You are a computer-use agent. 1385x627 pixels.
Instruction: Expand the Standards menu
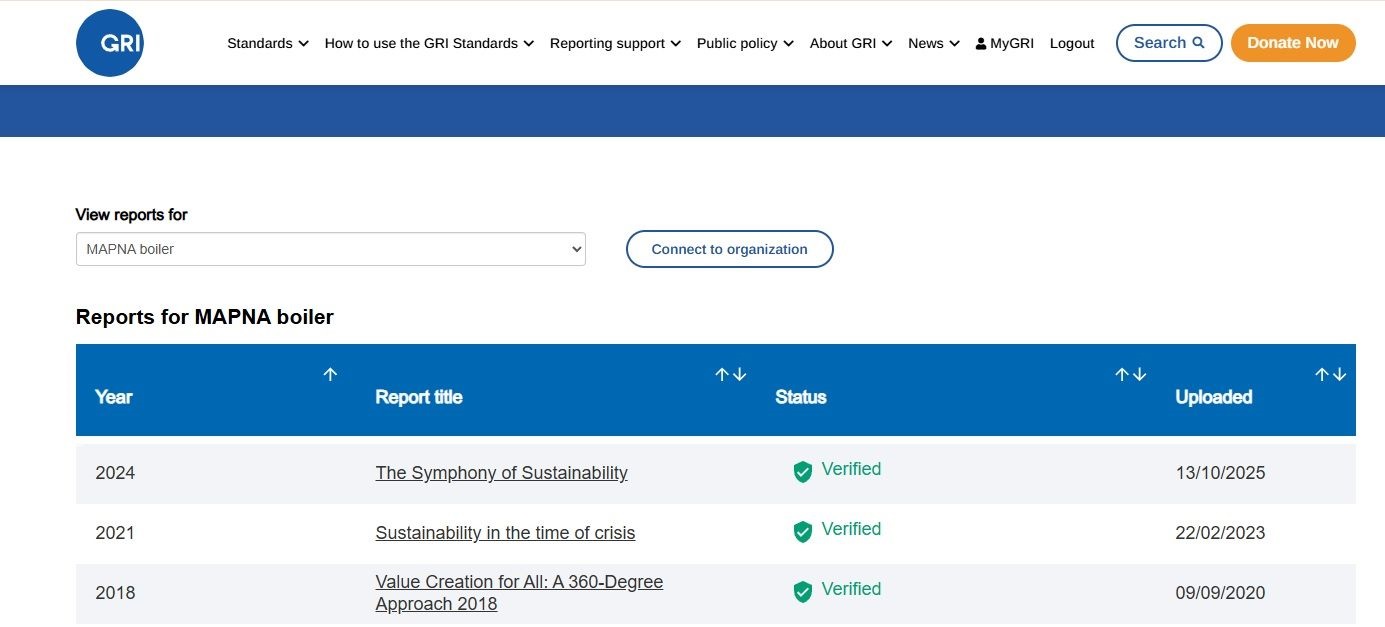click(x=267, y=43)
